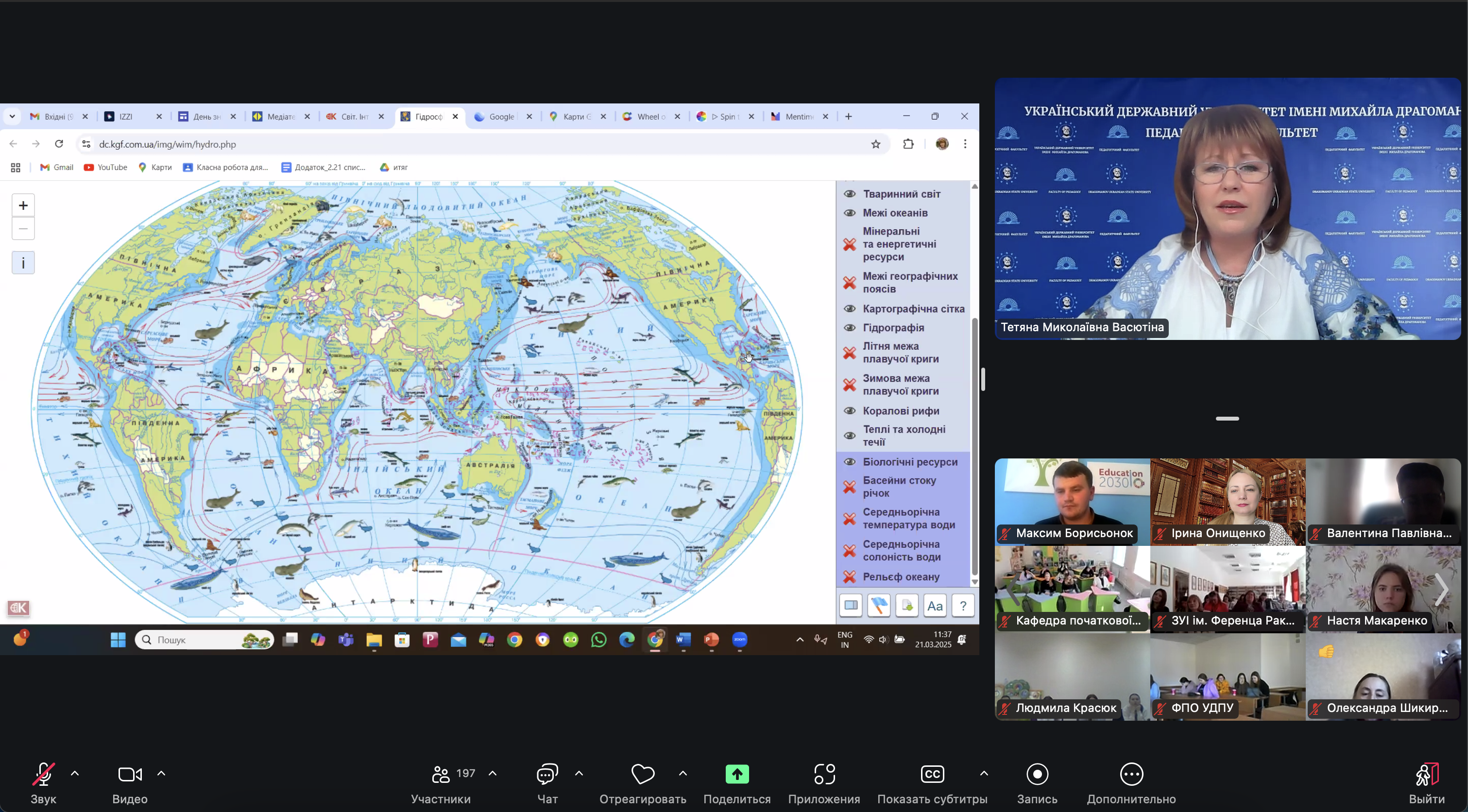Screen dimensions: 1468x812
Task: Open Participants (Участники) list
Action: 441,775
